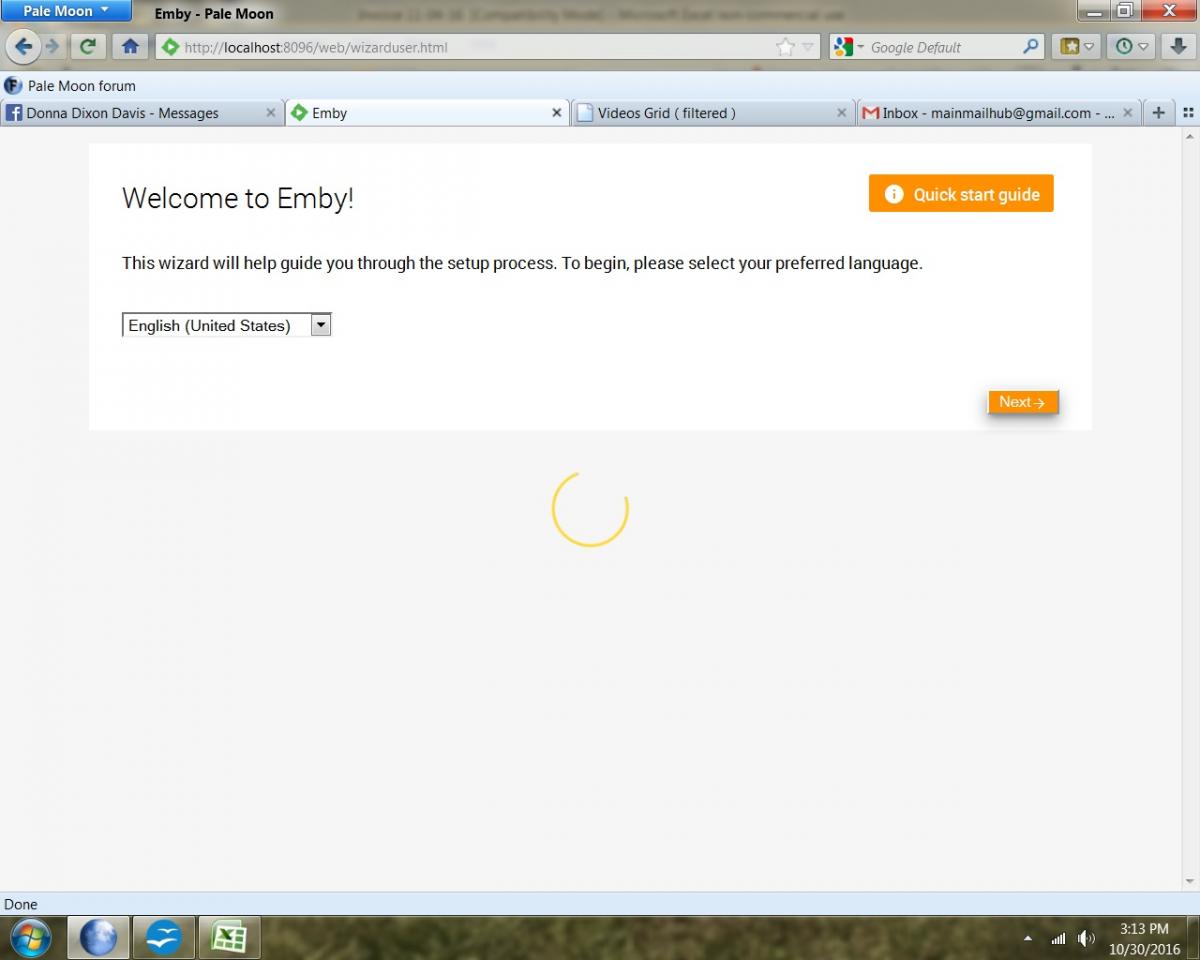Click the Quick start guide button
This screenshot has width=1200, height=960.
coord(961,194)
